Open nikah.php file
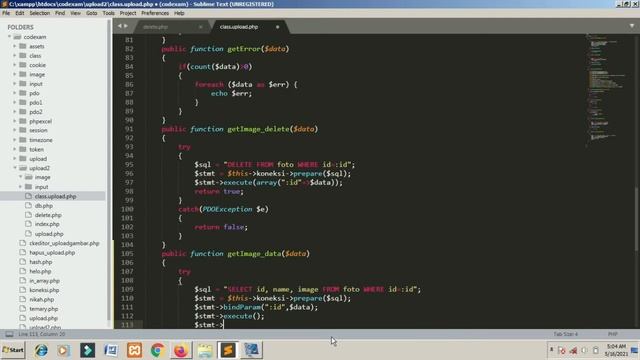Screen dimensions: 640x360 41,300
